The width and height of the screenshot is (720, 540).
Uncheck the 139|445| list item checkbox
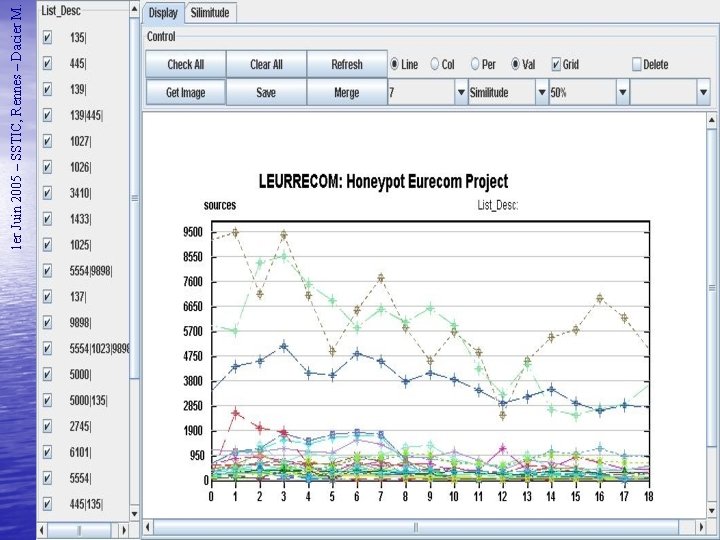point(47,115)
